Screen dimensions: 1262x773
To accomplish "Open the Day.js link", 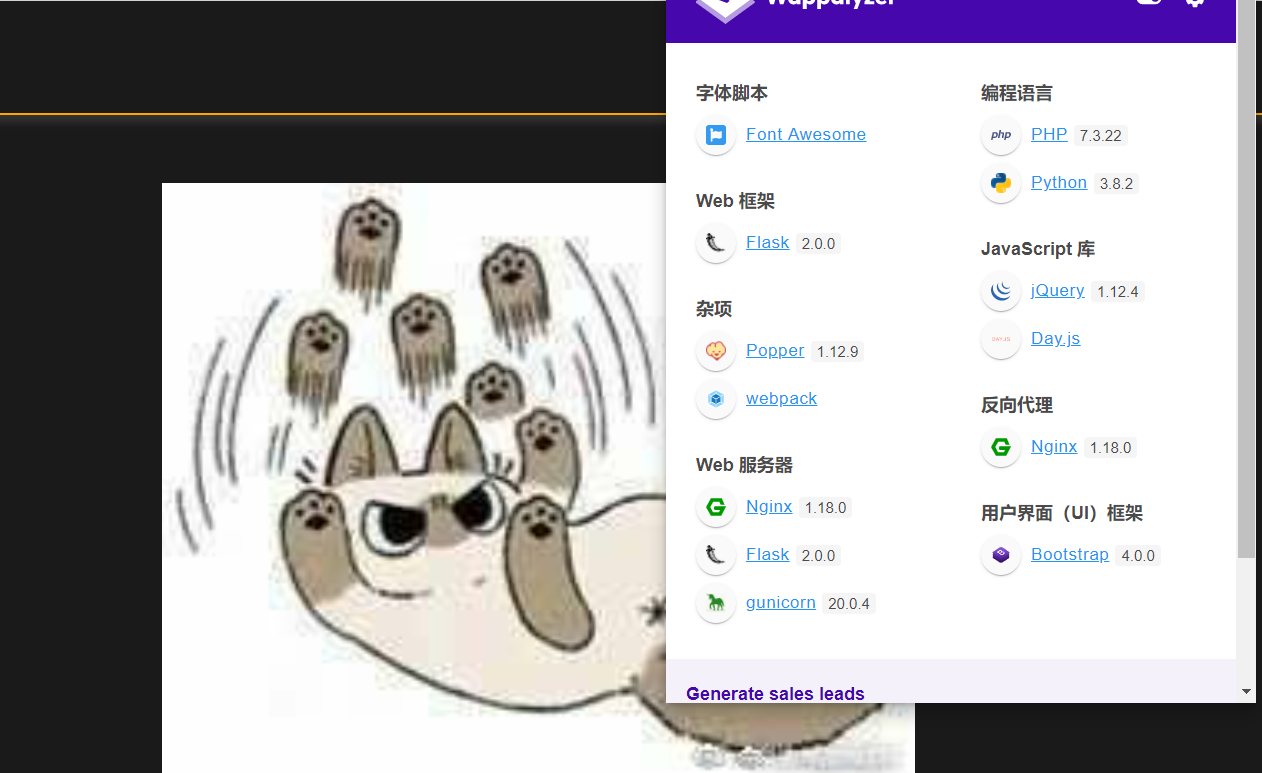I will click(x=1056, y=338).
